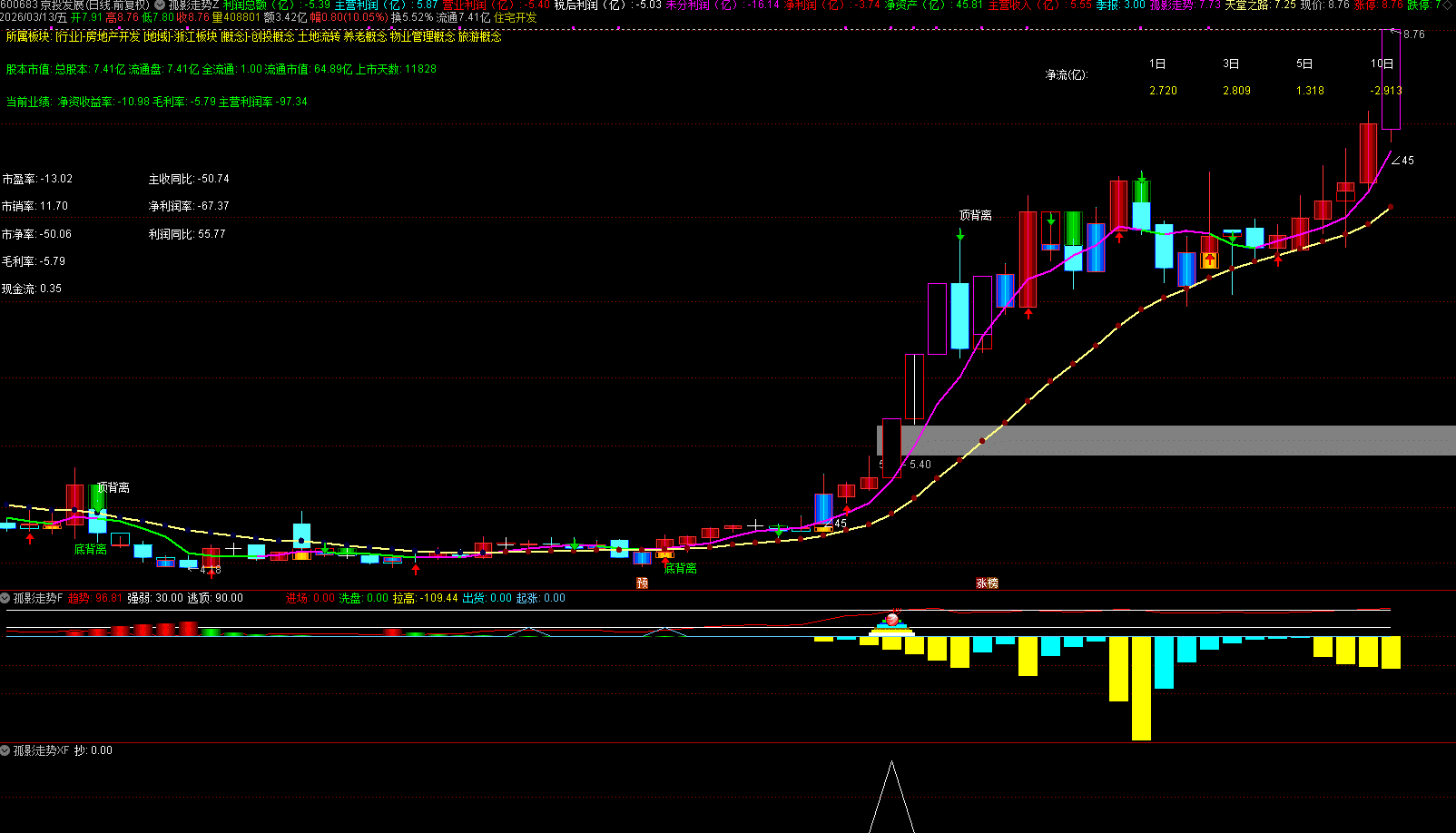Click the 京投发展(日线.前复权) chart title

[94, 5]
